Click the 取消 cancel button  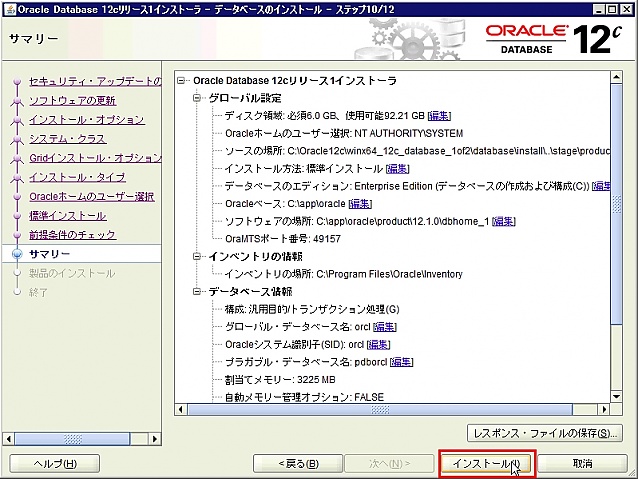coord(582,464)
